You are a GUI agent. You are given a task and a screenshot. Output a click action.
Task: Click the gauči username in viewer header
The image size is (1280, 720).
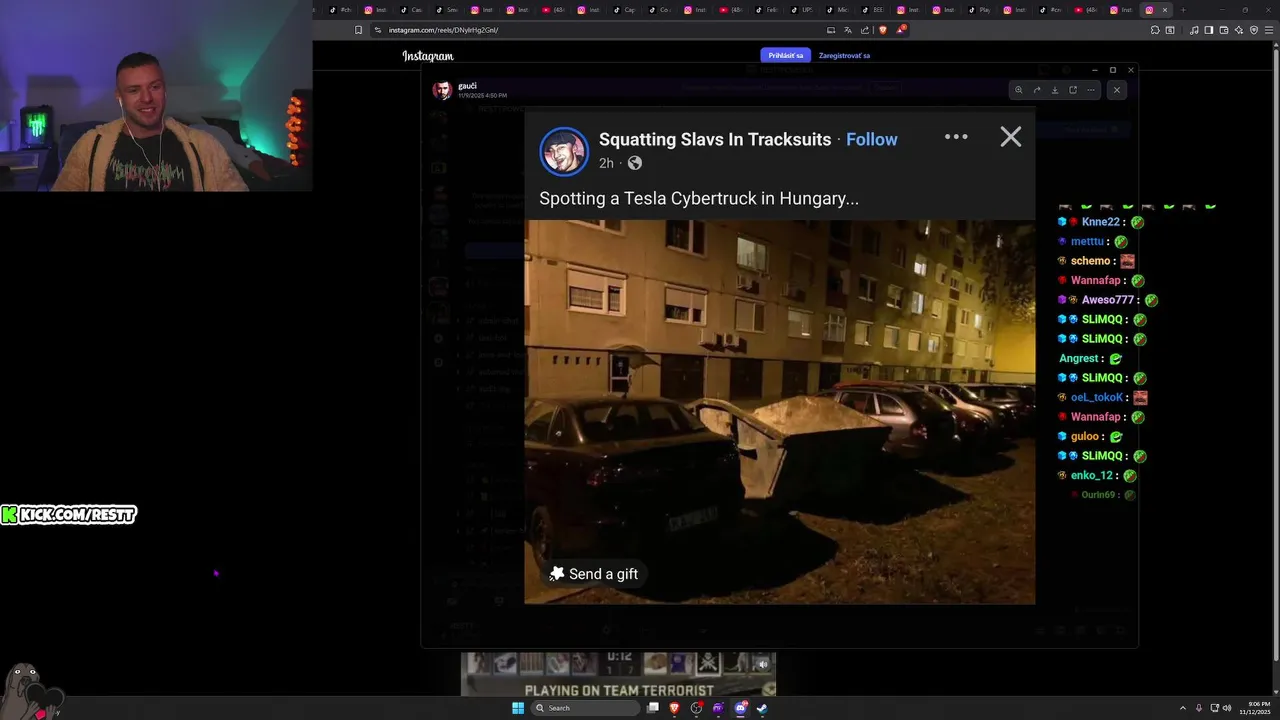pos(467,86)
